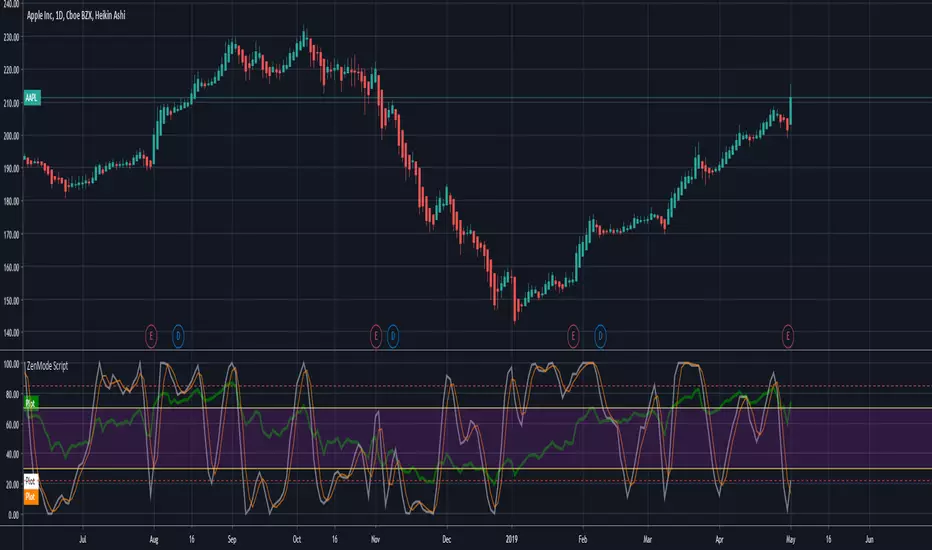Click the 16 date label between May and Jun
Viewport: 932px width, 550px height.
tap(828, 539)
